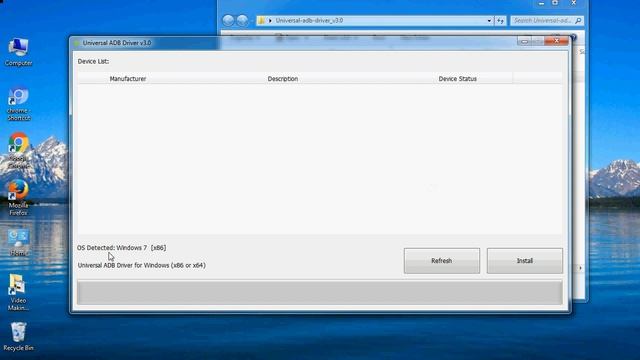Click the 'Device List:' label
Viewport: 640px width, 360px height.
(x=93, y=61)
